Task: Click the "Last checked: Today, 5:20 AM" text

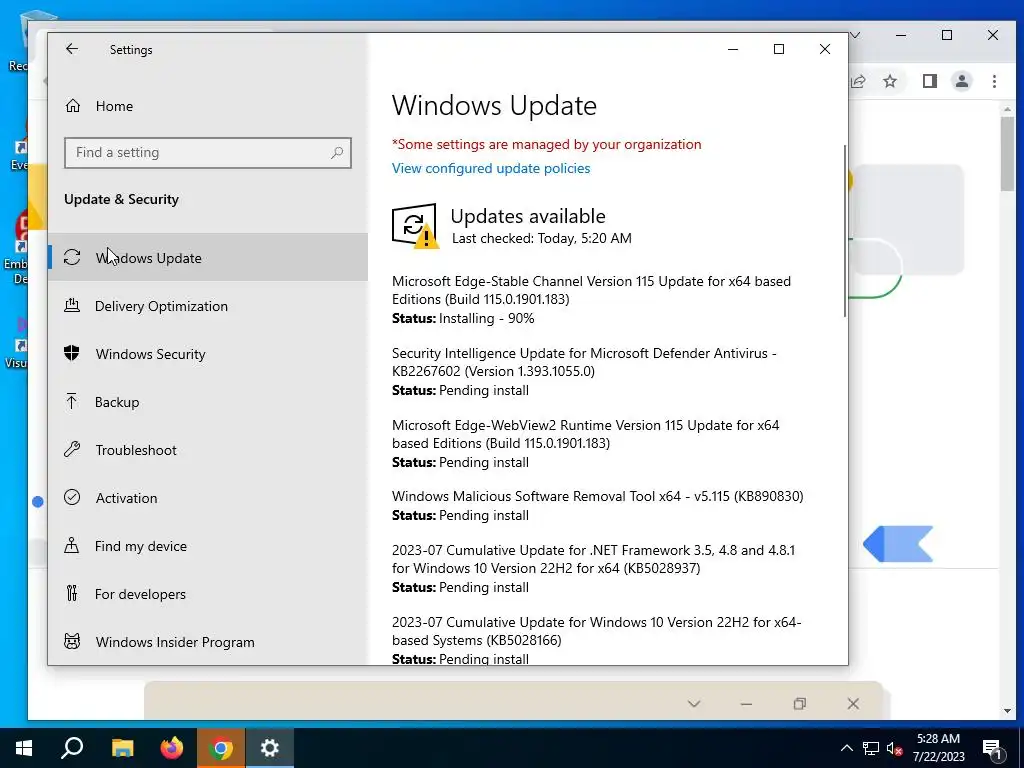Action: pos(541,238)
